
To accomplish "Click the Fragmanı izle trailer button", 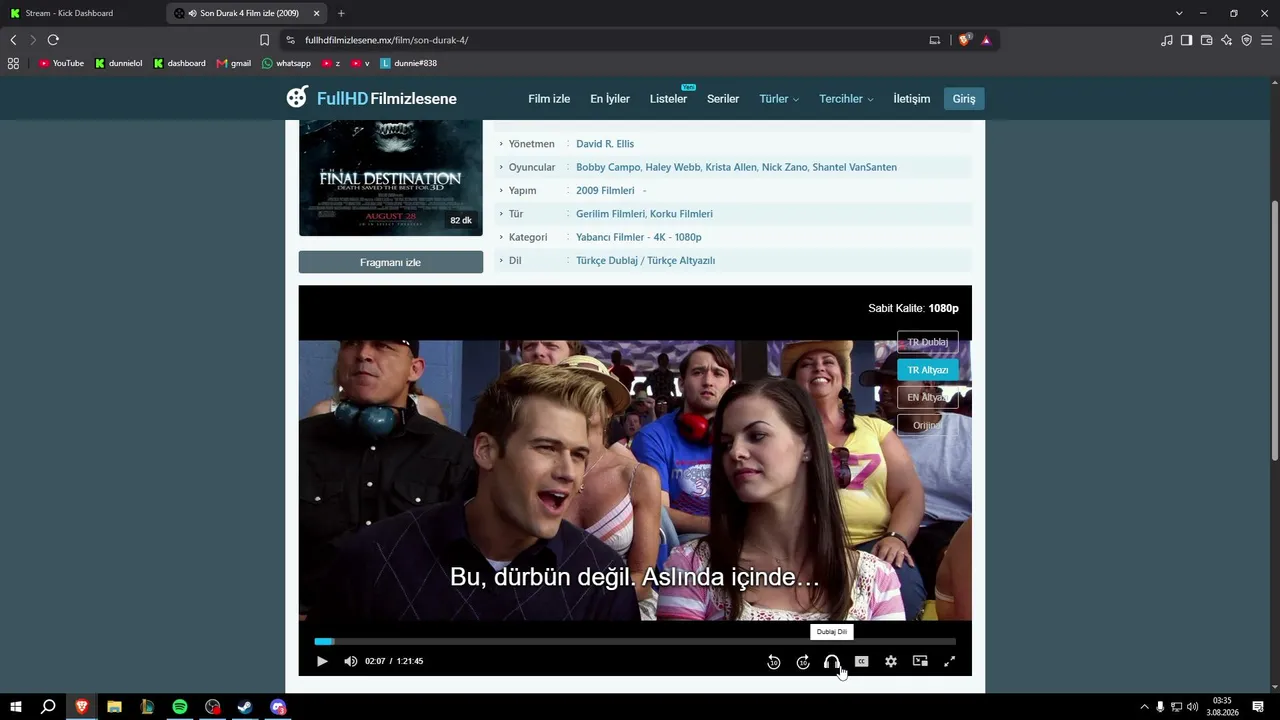I will [x=391, y=262].
